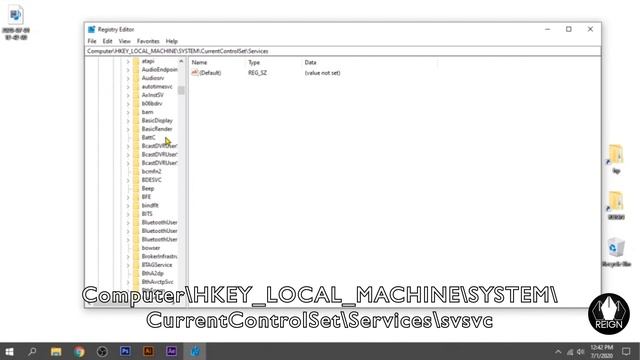640x360 pixels.
Task: Open OBS Studio from the taskbar
Action: pos(102,351)
